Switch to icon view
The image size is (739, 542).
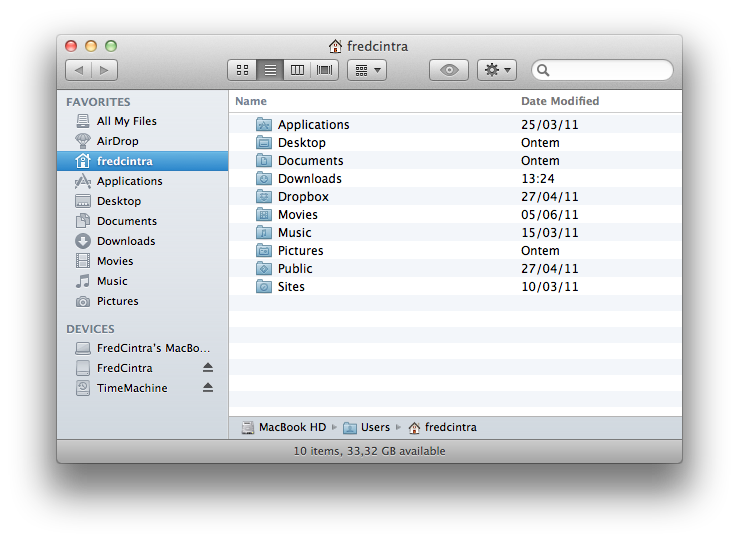tap(242, 70)
